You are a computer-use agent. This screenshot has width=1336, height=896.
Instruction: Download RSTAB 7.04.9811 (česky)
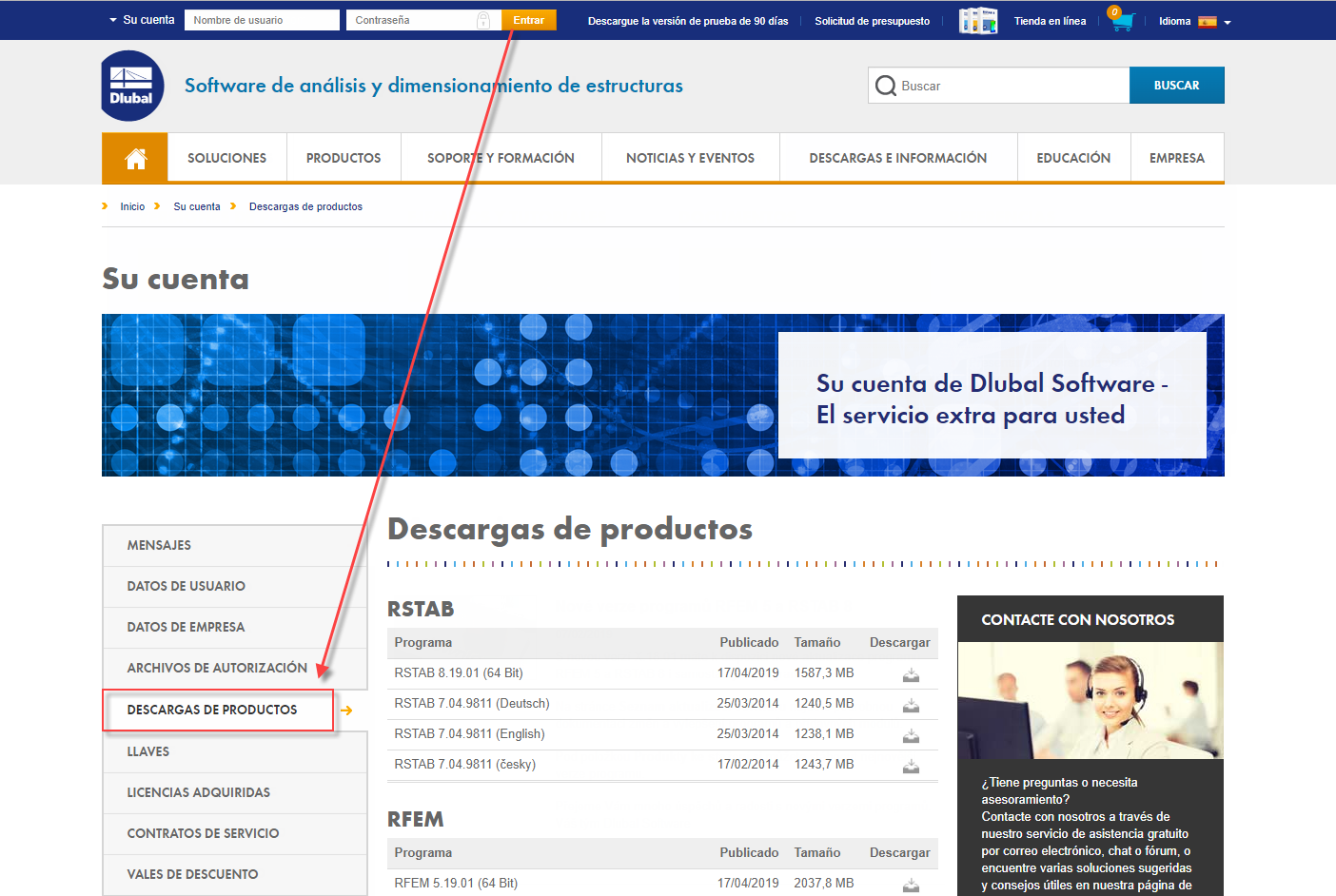click(911, 766)
